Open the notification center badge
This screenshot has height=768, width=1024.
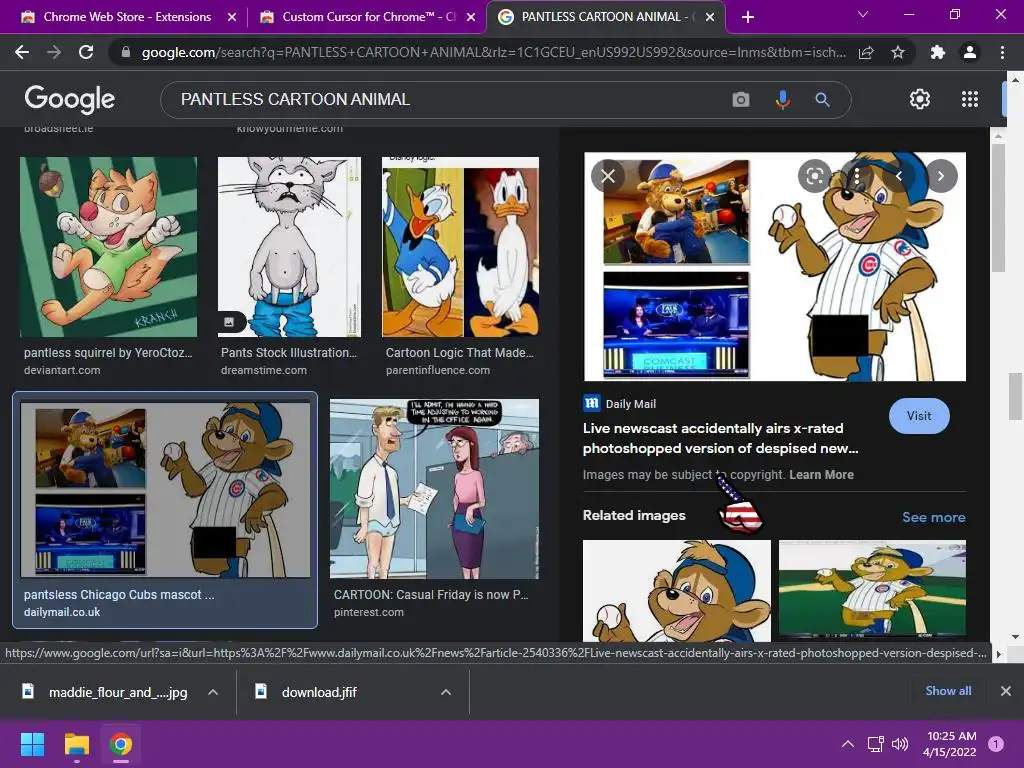point(996,743)
